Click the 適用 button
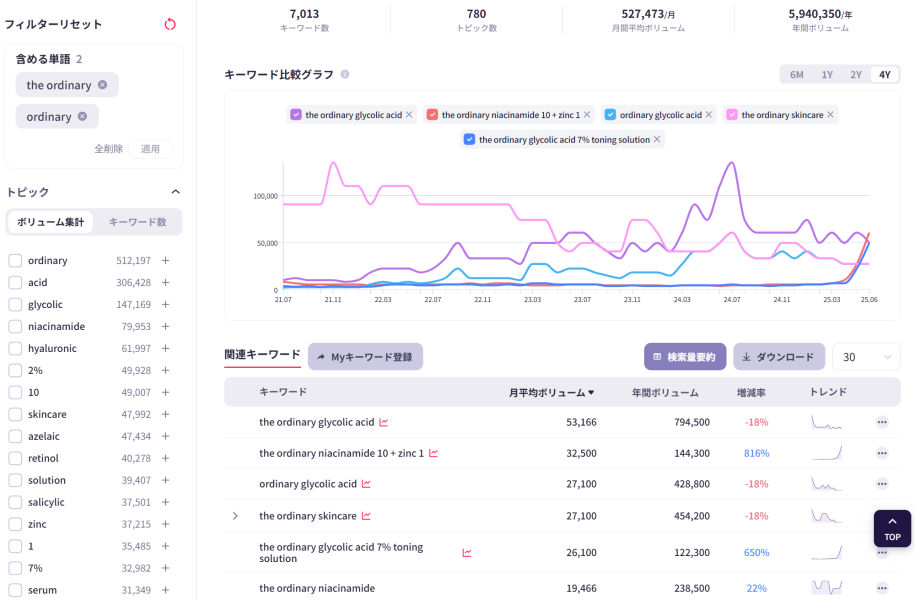 [x=150, y=149]
